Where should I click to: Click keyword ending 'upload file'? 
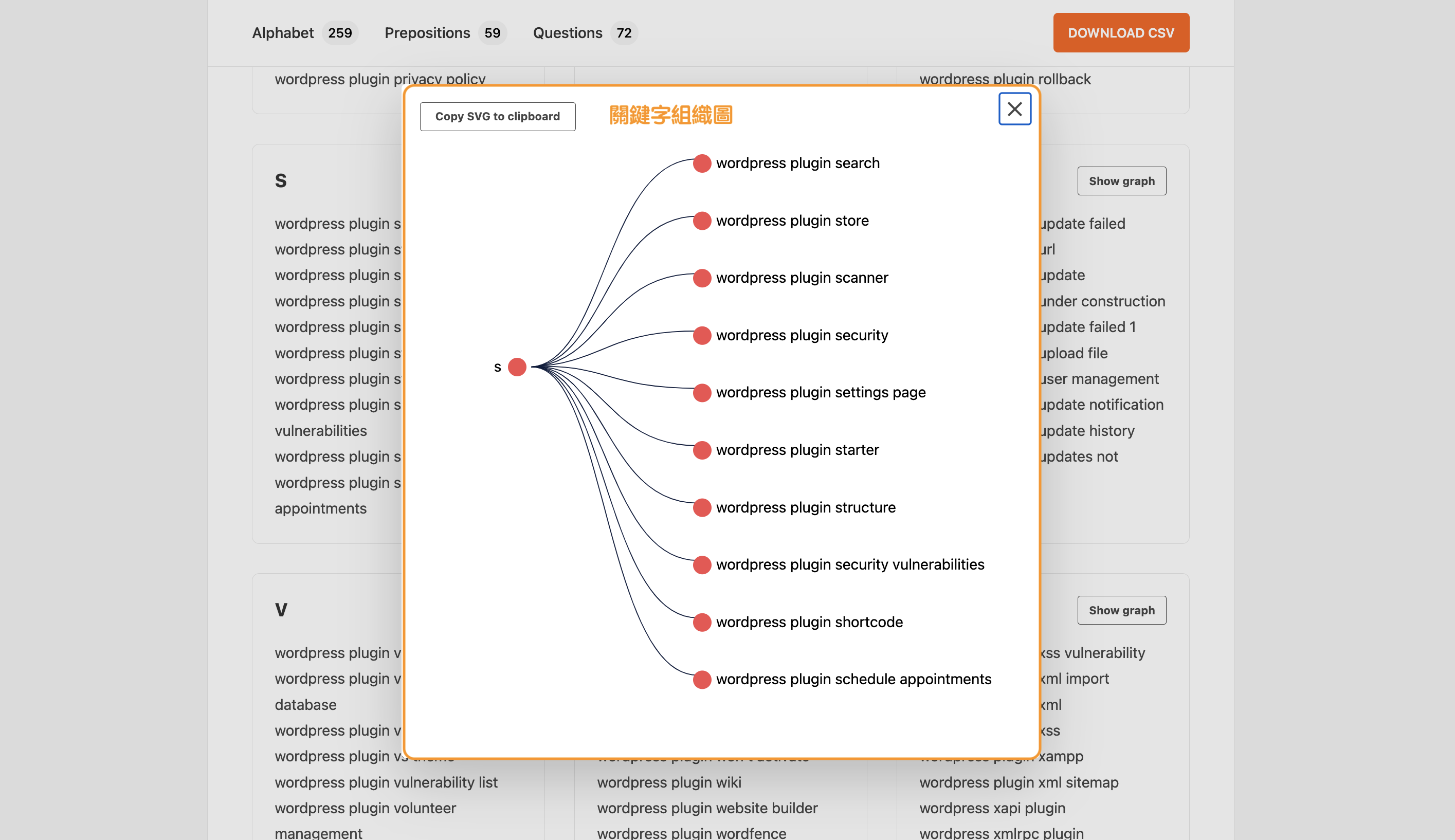point(1074,353)
